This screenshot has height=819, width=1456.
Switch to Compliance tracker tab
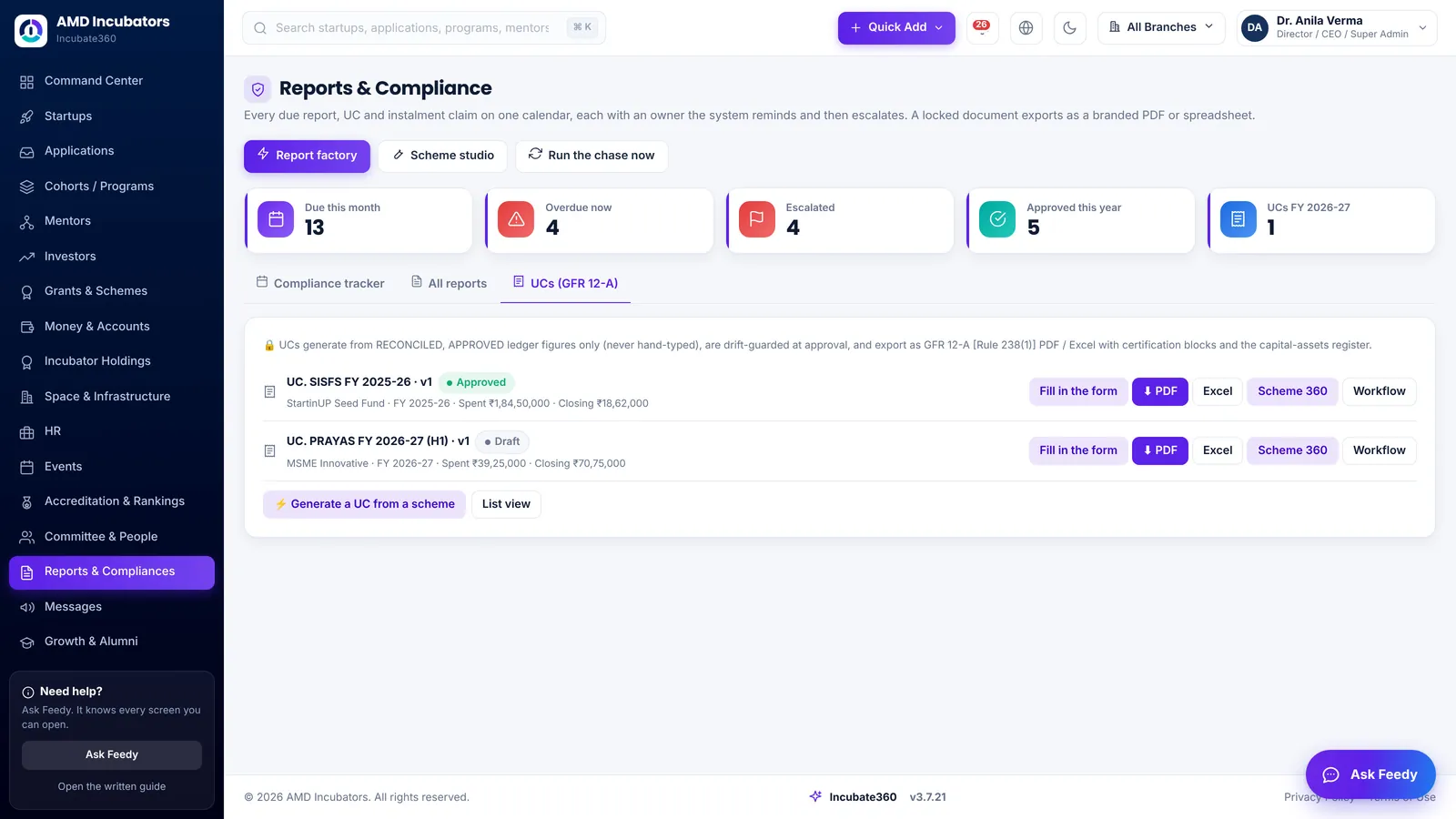click(x=320, y=283)
